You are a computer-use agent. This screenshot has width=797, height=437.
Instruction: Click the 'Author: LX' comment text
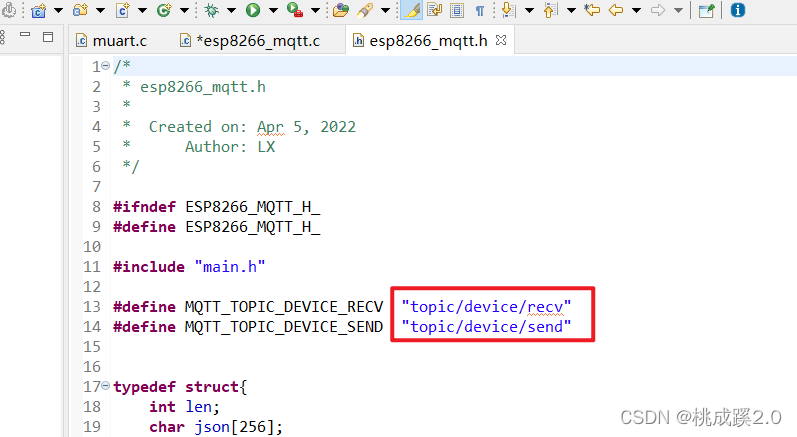(x=230, y=147)
